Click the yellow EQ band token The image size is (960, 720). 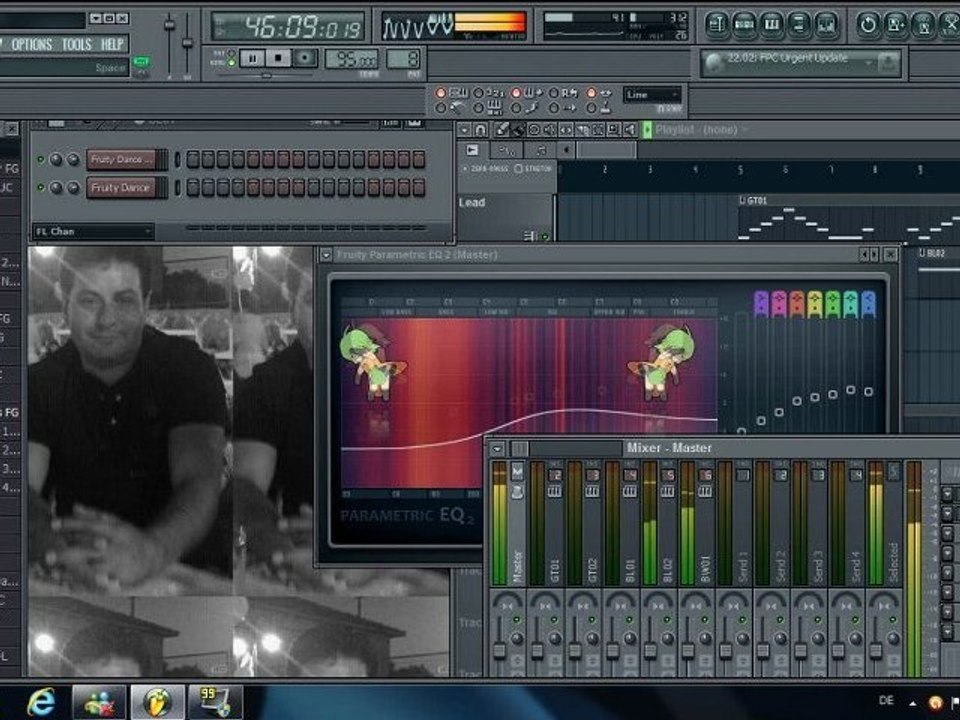[815, 304]
